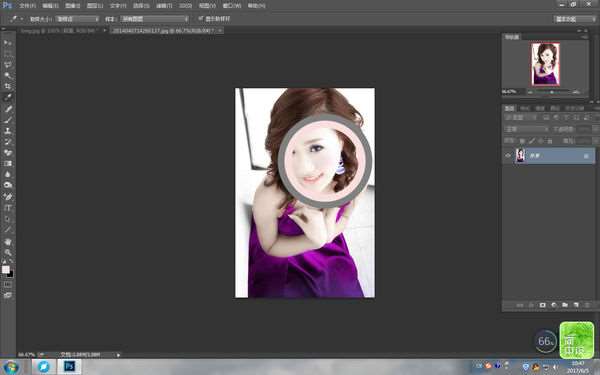The image size is (600, 375).
Task: Zoom in icon in Navigator panel
Action: click(x=576, y=92)
